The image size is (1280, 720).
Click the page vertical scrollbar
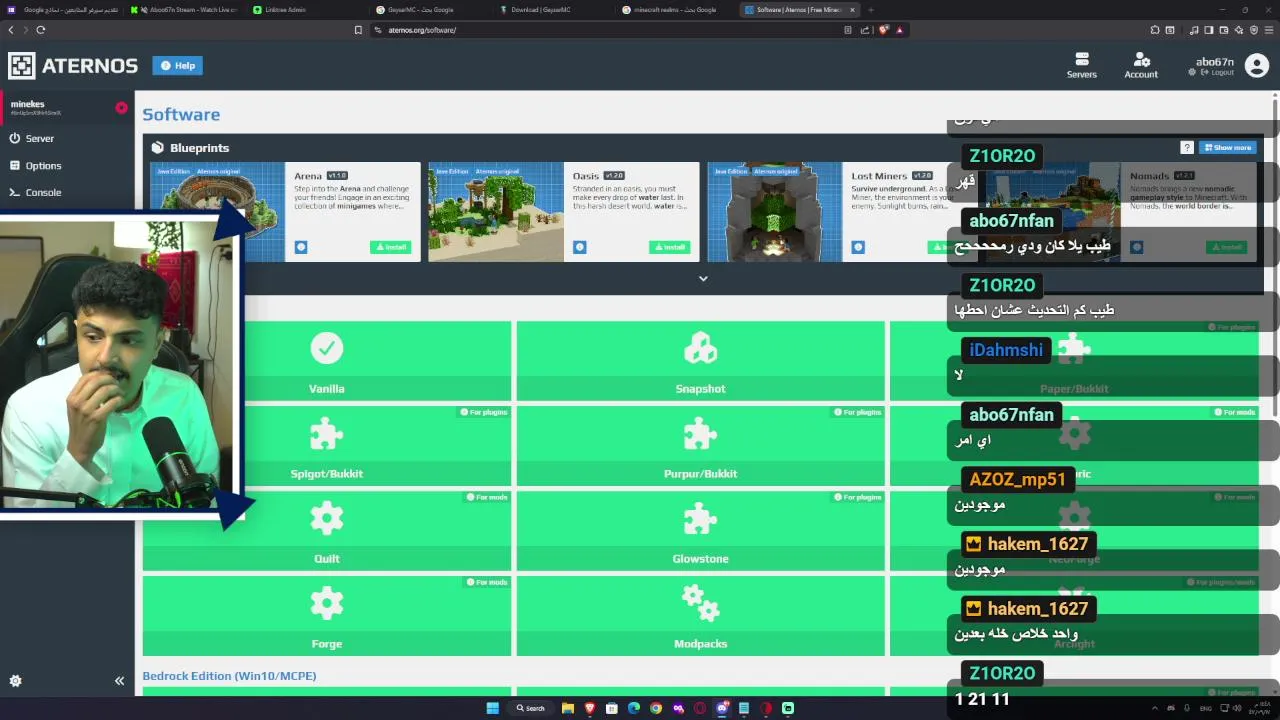point(1275,260)
